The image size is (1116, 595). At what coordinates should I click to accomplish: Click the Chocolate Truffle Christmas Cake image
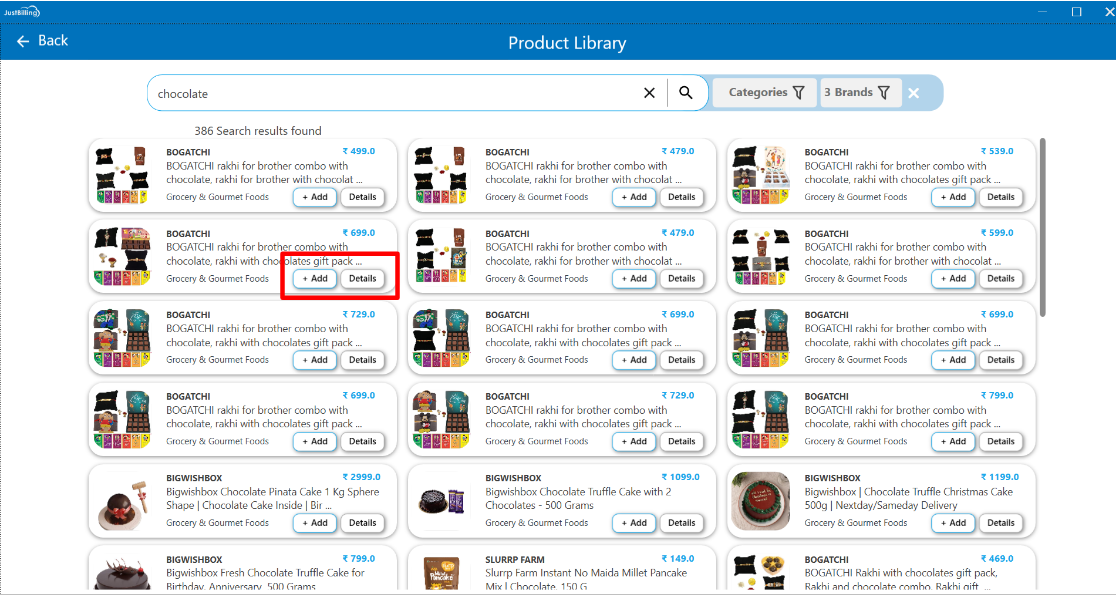[x=764, y=500]
